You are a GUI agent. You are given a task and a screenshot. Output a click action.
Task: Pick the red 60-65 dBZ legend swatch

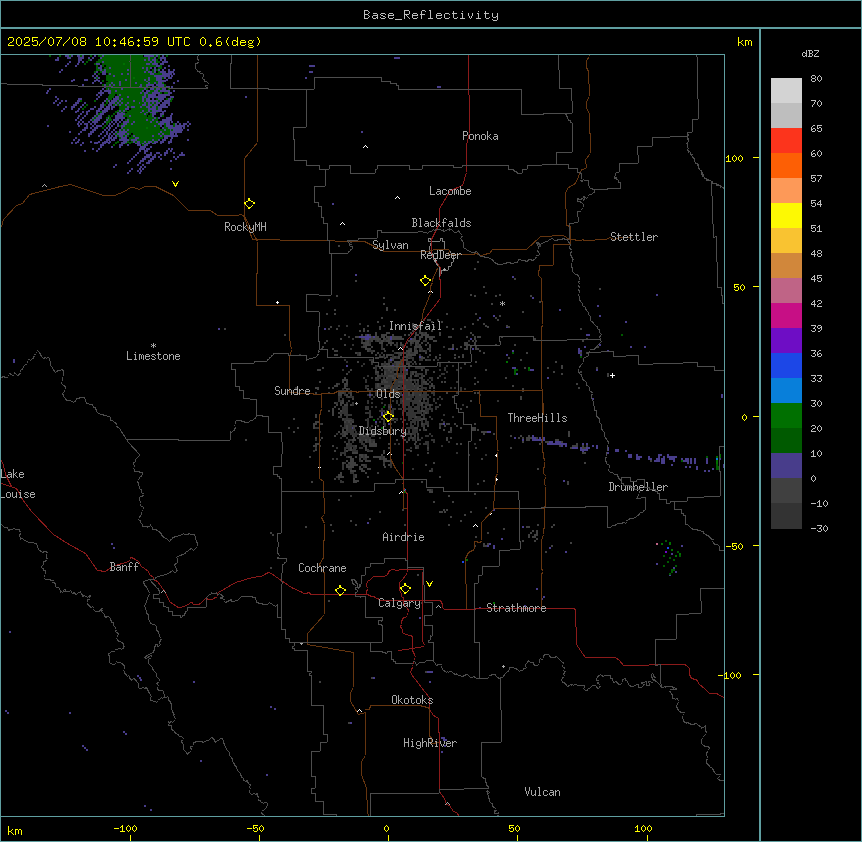(786, 141)
